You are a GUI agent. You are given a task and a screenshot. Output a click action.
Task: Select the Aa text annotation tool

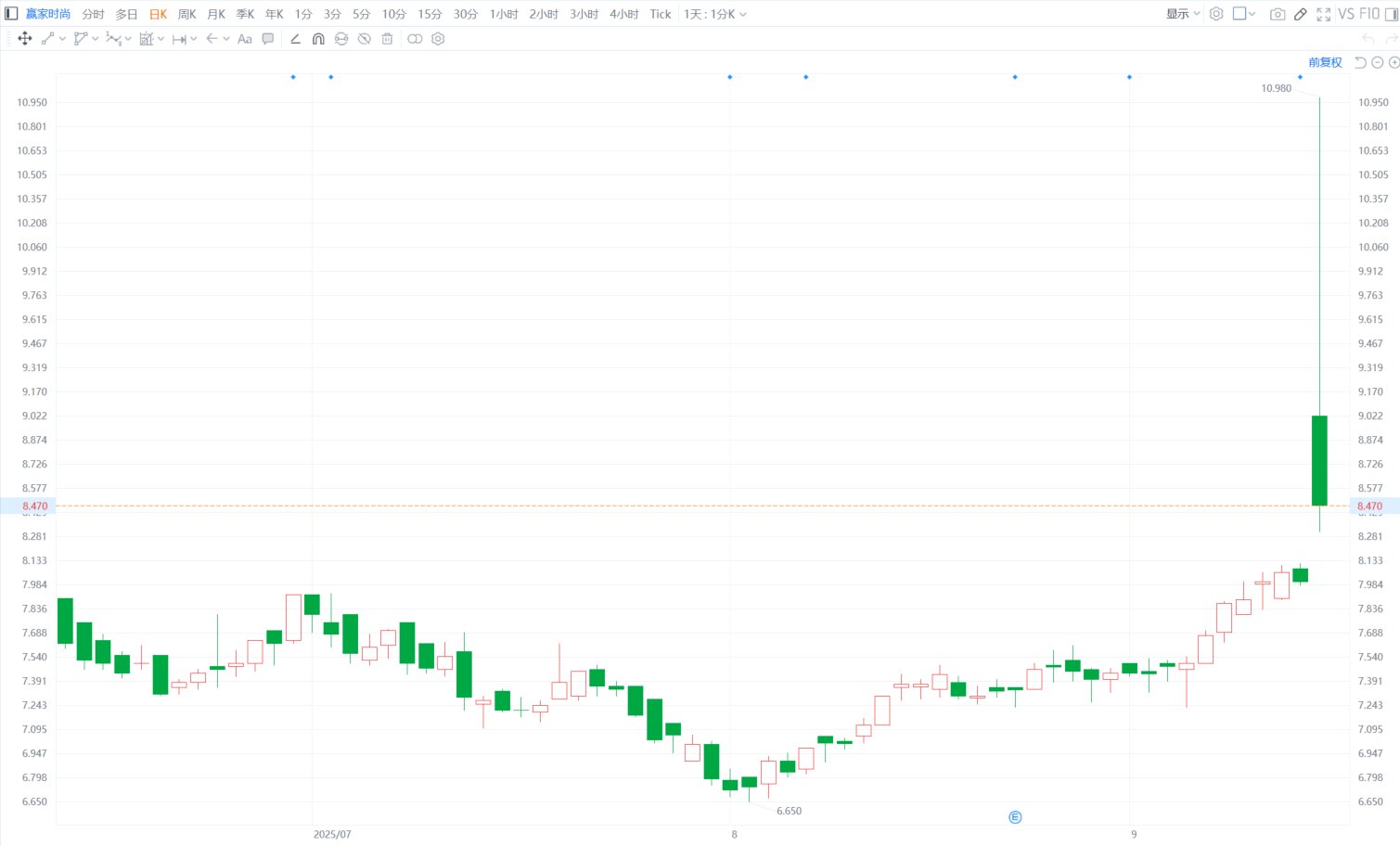(x=245, y=39)
